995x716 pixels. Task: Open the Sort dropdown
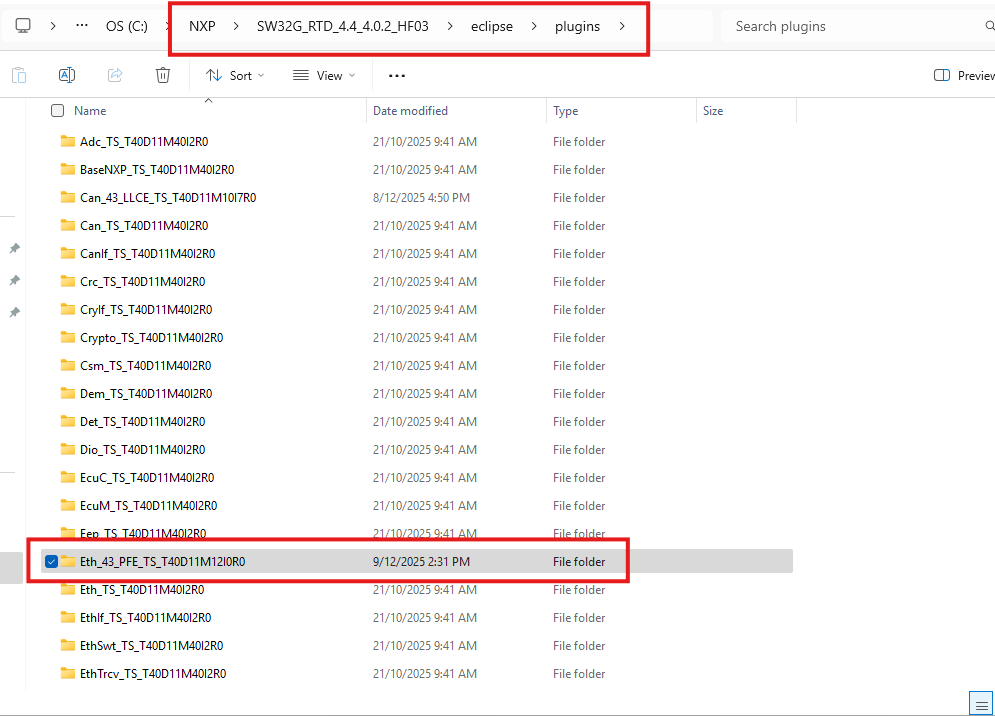click(234, 75)
